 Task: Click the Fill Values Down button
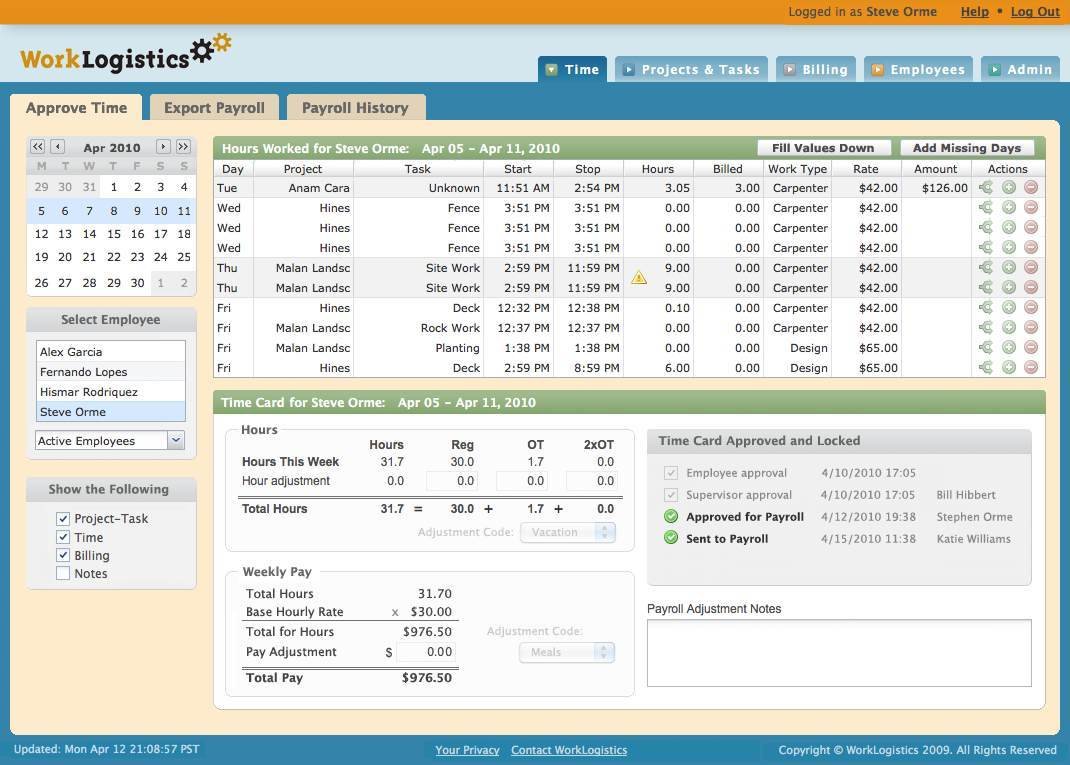824,148
